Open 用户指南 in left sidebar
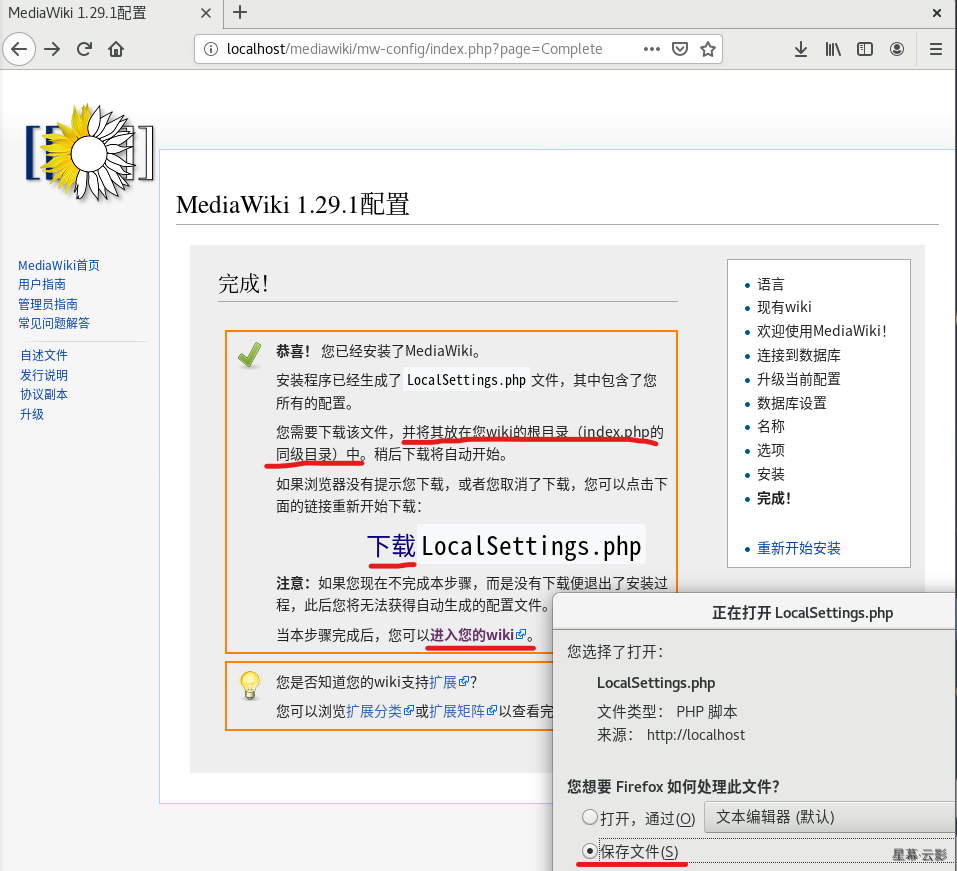 pos(43,285)
